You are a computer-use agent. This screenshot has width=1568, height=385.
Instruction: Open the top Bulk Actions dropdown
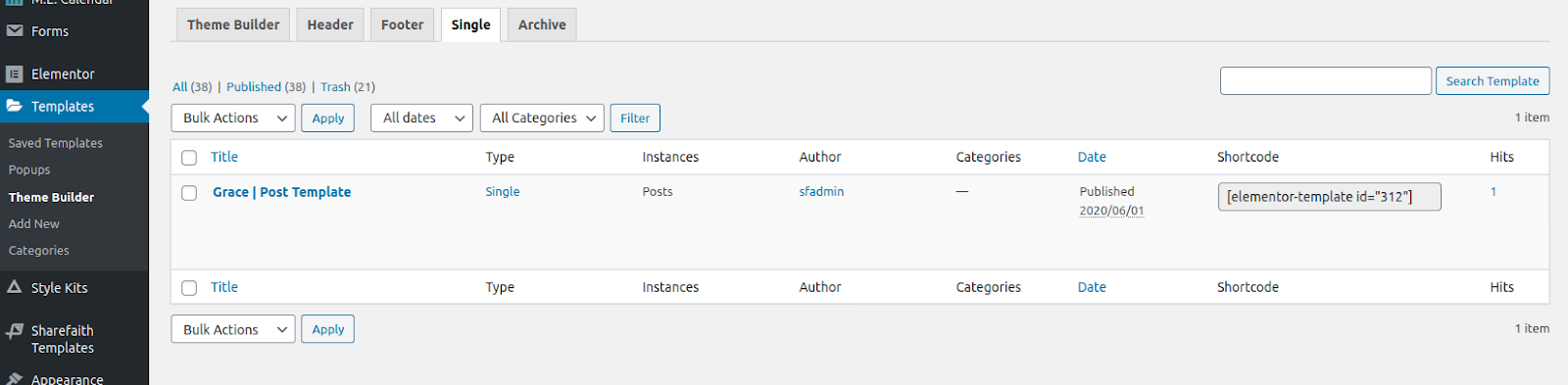point(233,118)
